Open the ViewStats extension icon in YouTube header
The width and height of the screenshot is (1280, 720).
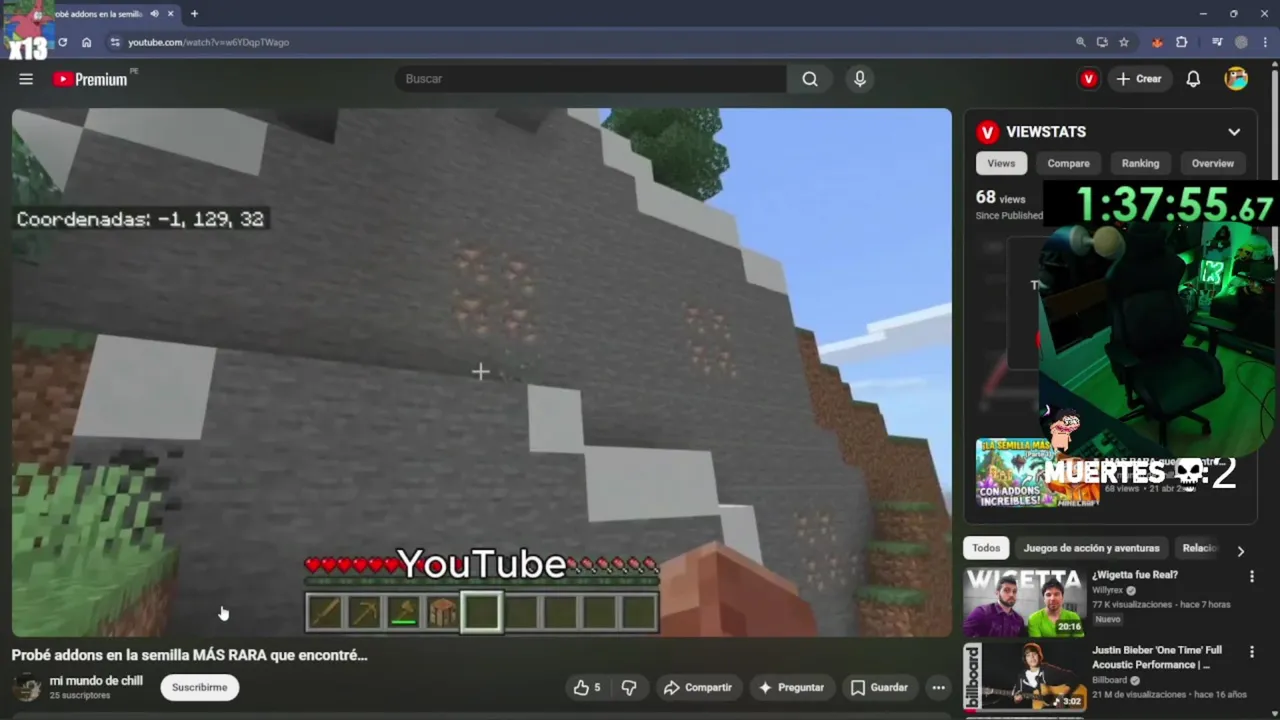click(x=1088, y=79)
